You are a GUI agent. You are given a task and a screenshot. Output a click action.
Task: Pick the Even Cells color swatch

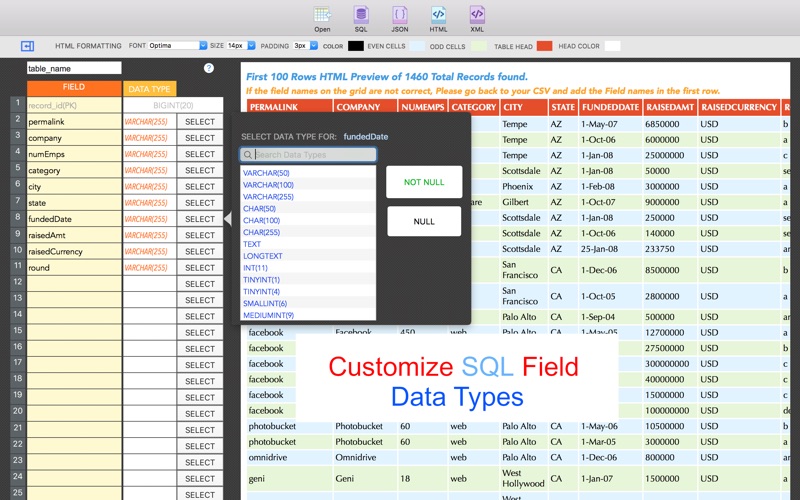point(417,46)
